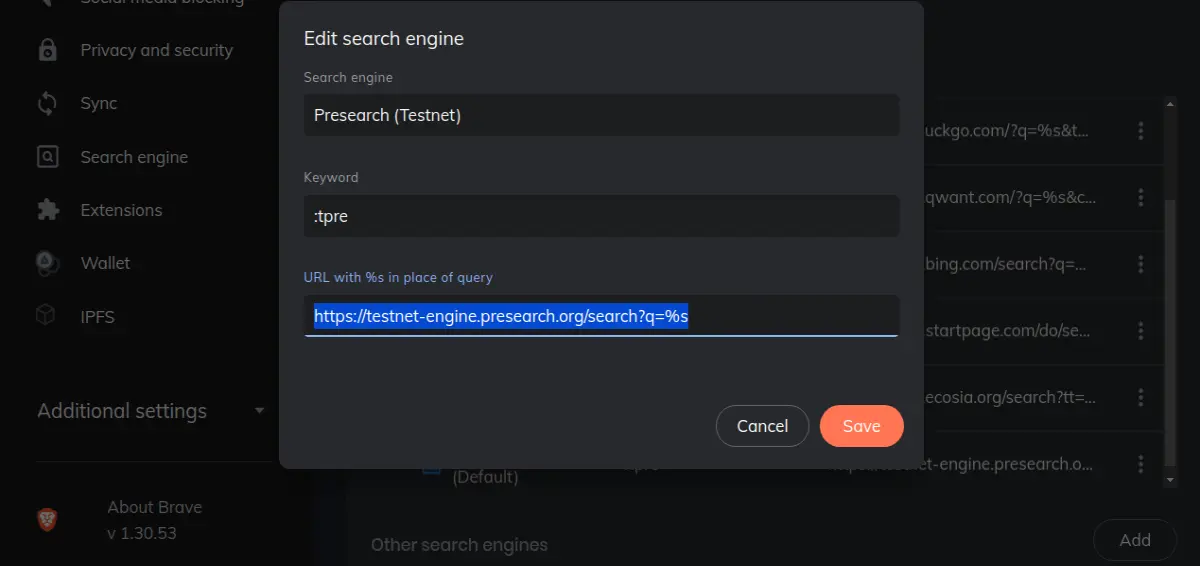The width and height of the screenshot is (1200, 566).
Task: Open more options for the bing.com entry
Action: [1140, 264]
